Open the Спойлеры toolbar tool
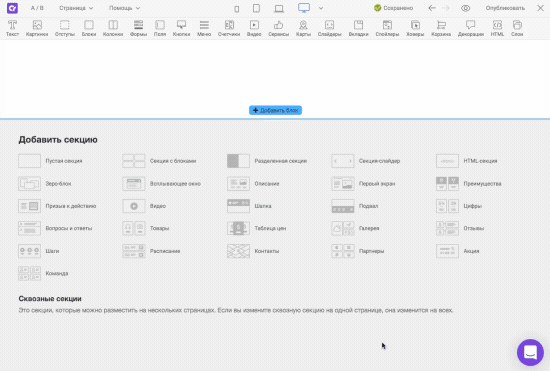 tap(387, 28)
